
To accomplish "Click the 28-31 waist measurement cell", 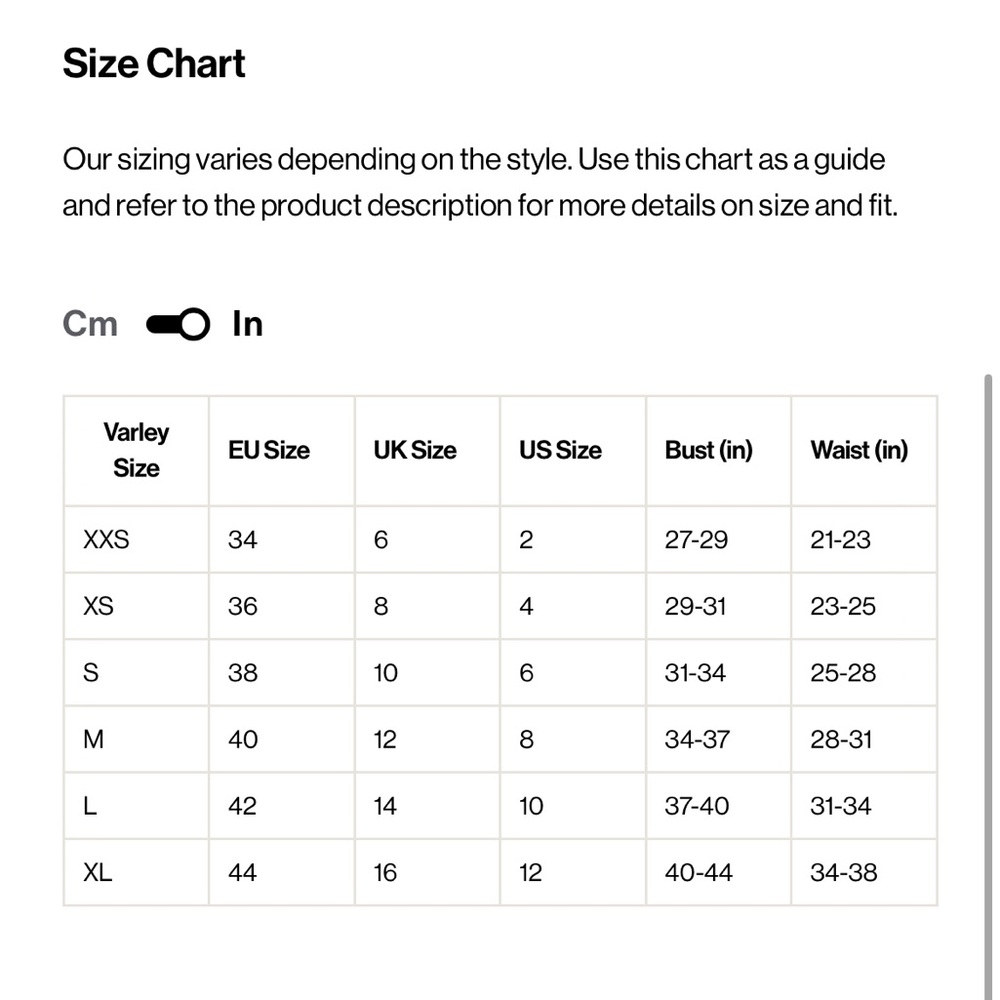I will coord(841,739).
